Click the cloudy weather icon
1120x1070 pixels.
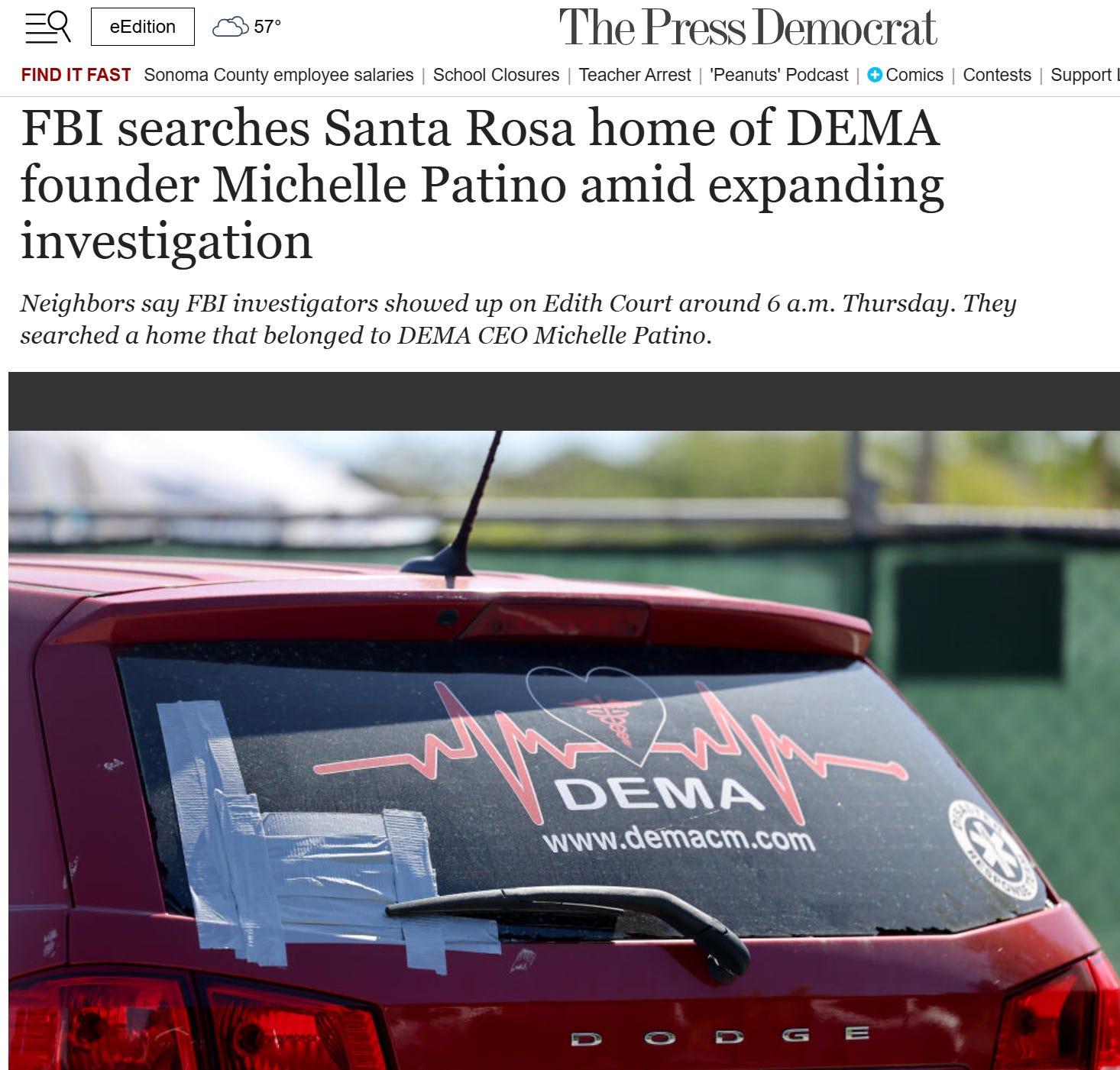tap(230, 27)
